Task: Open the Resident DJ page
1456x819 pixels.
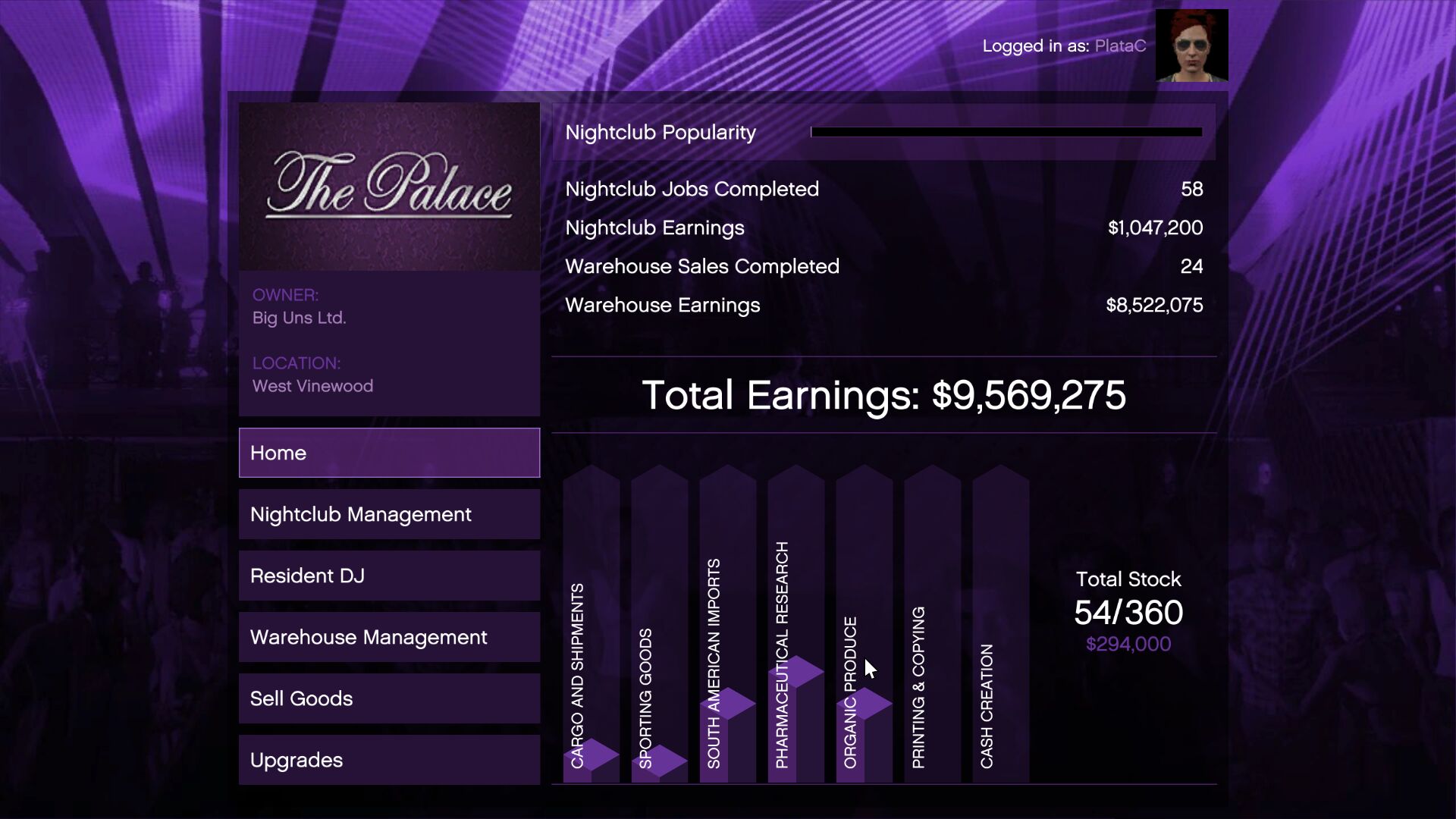Action: 389,576
